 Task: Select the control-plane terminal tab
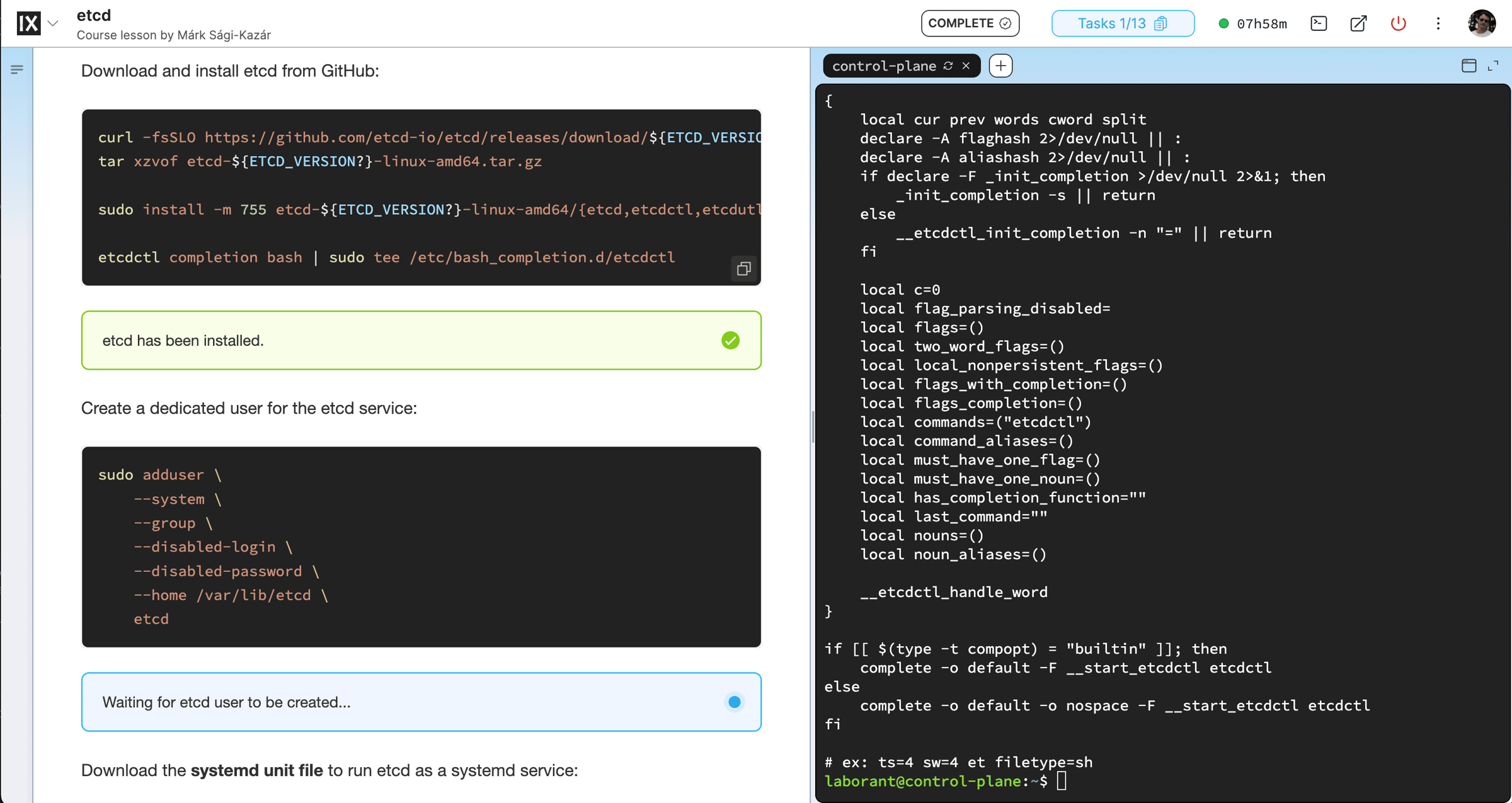pos(884,66)
